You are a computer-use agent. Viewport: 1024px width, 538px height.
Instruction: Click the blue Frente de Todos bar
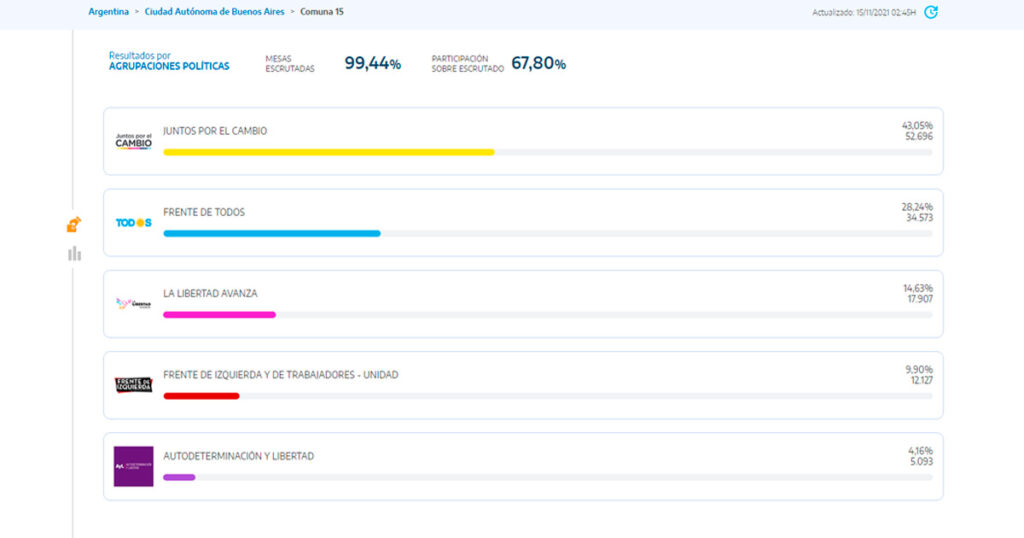click(272, 233)
